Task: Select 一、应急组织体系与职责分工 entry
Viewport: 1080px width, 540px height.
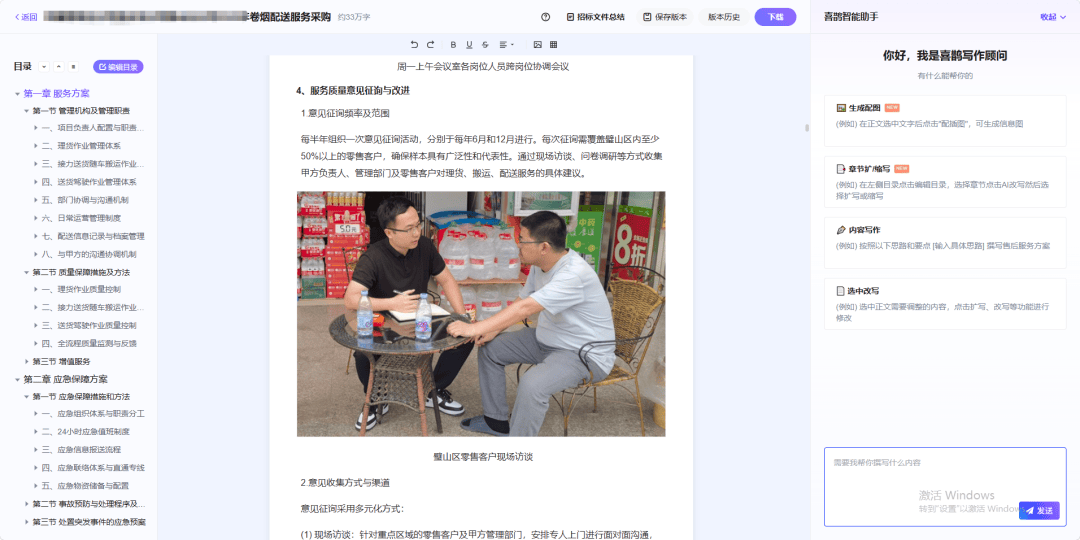Action: 93,414
